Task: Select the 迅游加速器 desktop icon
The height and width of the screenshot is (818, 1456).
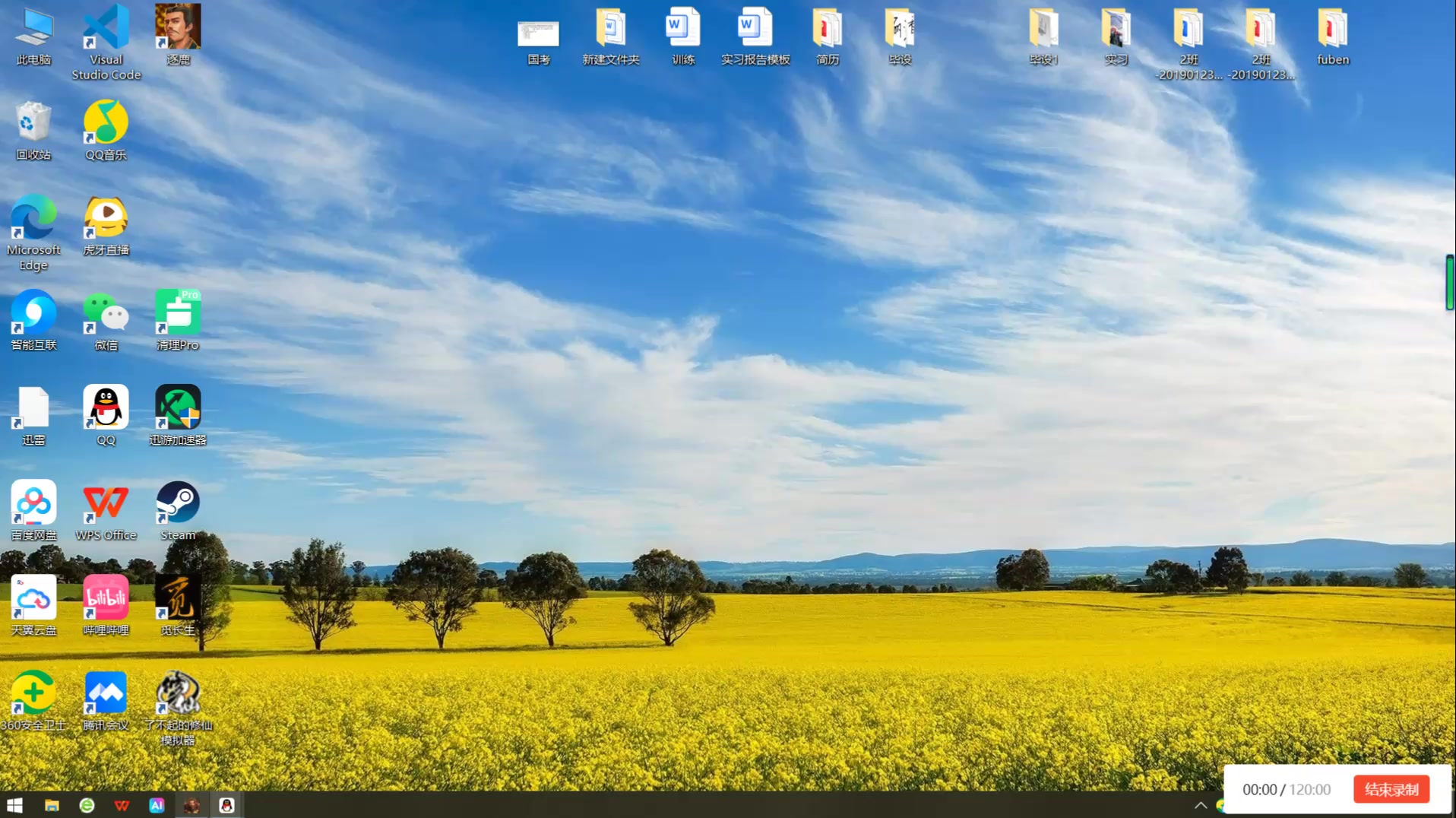Action: pyautogui.click(x=178, y=408)
